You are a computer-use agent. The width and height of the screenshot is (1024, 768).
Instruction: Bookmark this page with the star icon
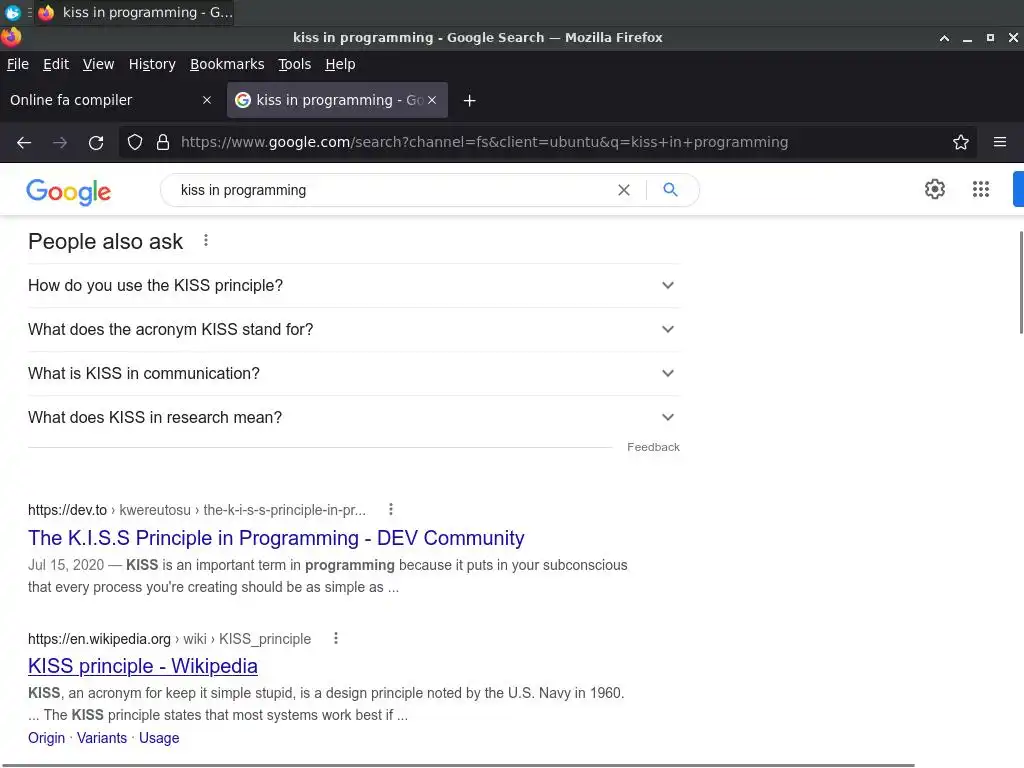pos(961,142)
